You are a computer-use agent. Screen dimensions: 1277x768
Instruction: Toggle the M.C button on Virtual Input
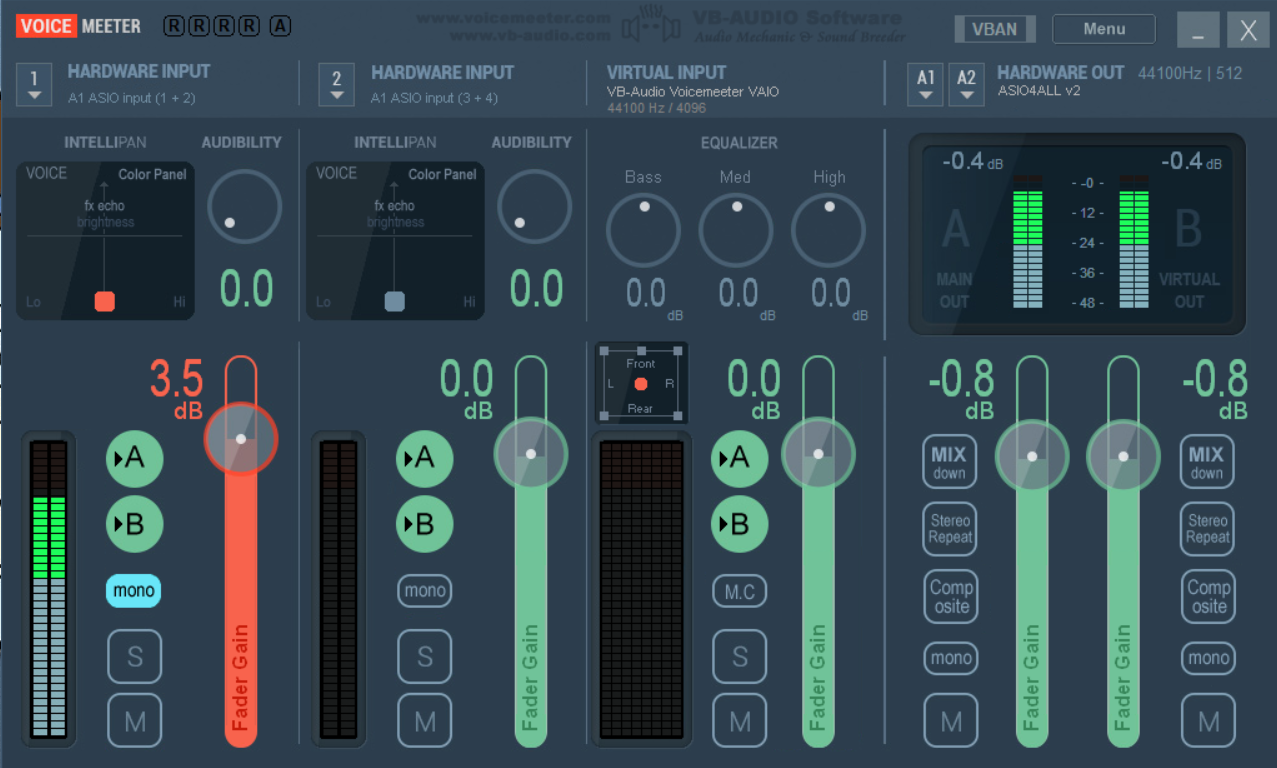(740, 592)
